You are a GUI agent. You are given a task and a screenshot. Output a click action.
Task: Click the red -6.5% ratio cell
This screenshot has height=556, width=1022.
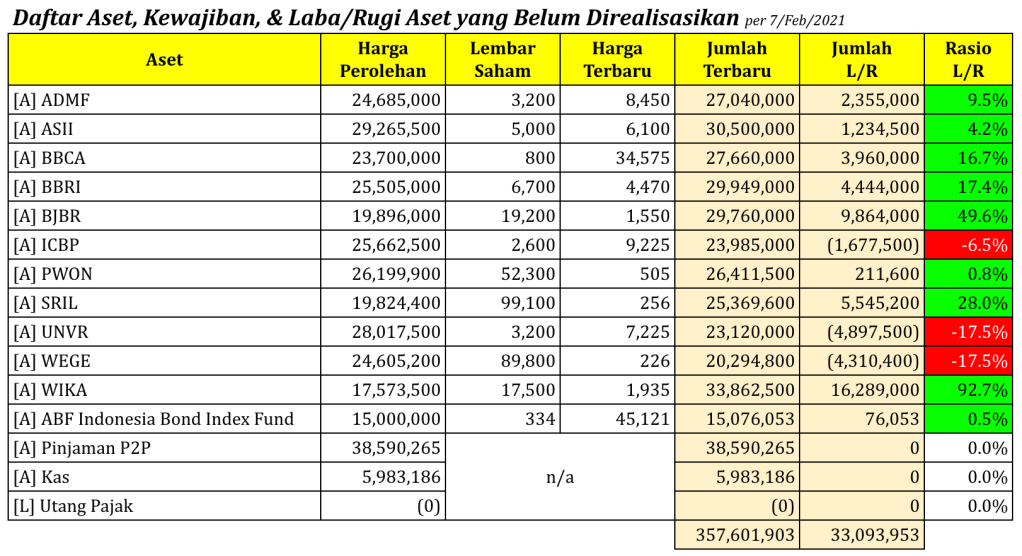[x=968, y=245]
